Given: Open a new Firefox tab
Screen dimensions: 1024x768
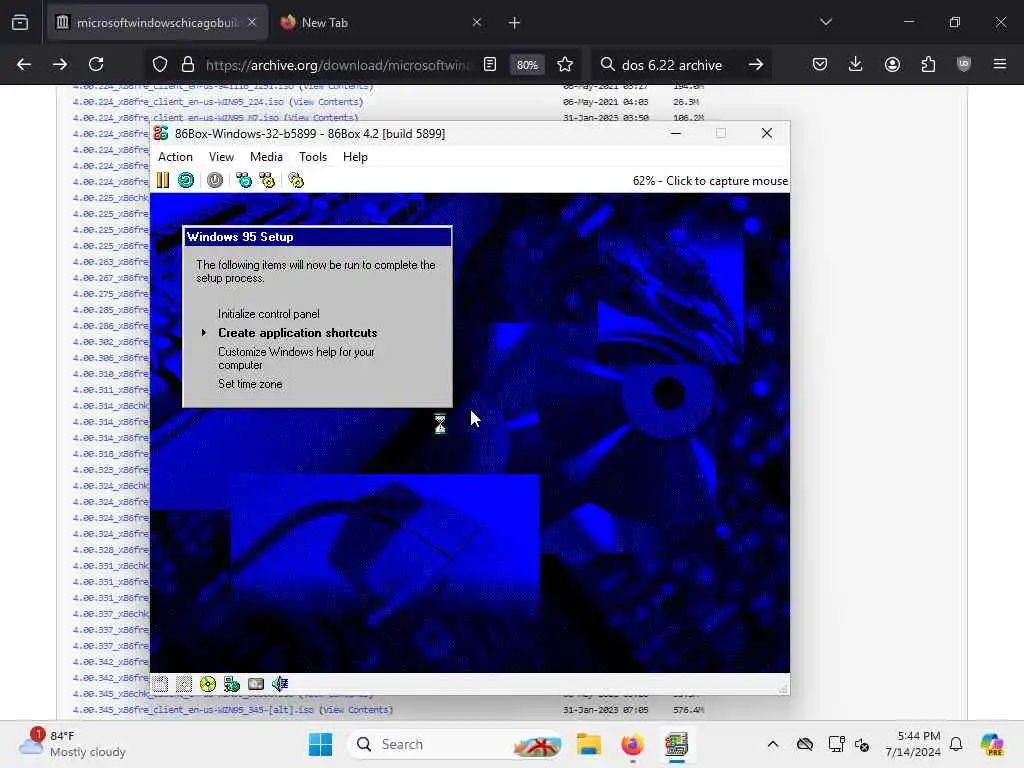Looking at the screenshot, I should pos(515,23).
